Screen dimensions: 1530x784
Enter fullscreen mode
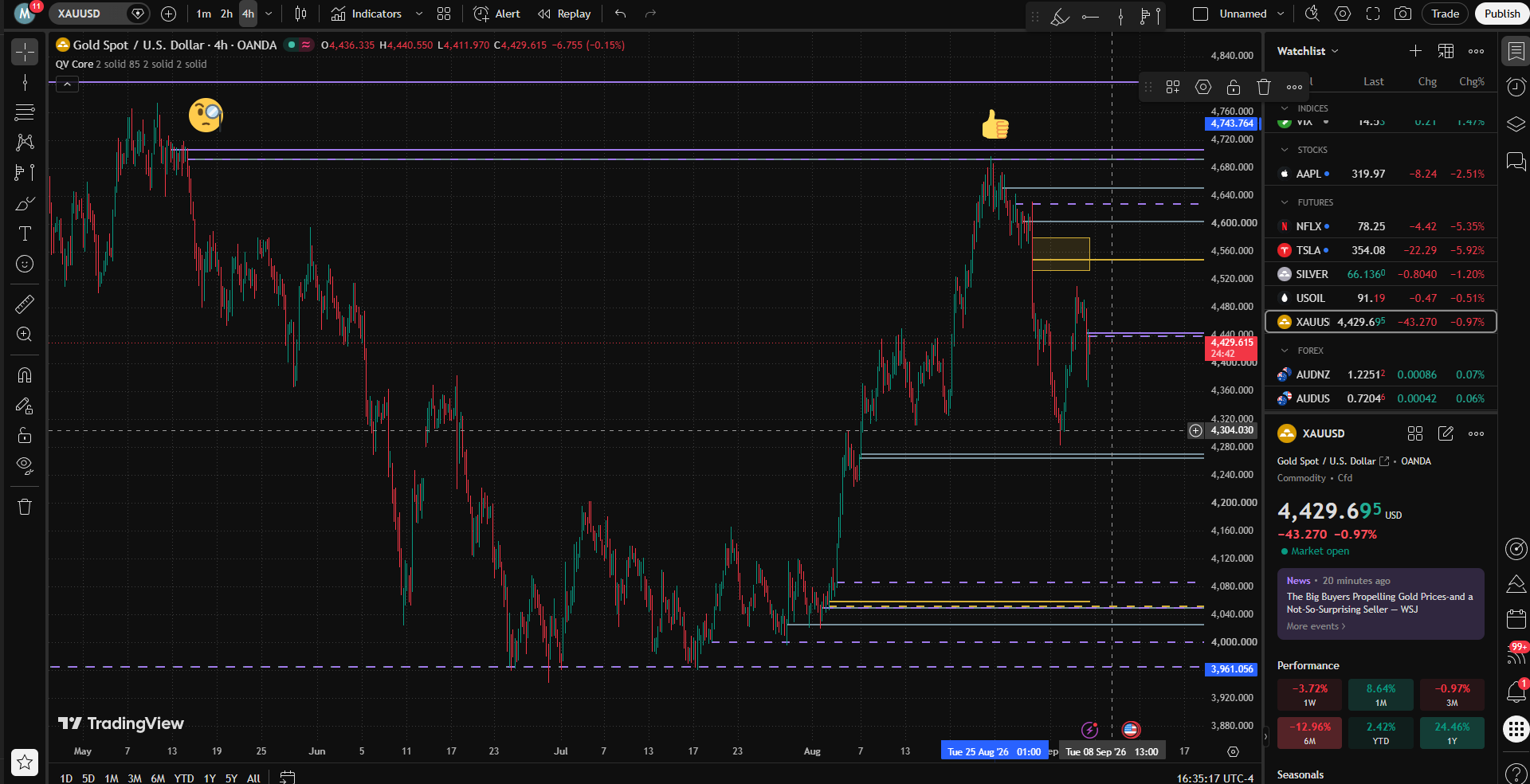coord(1373,14)
